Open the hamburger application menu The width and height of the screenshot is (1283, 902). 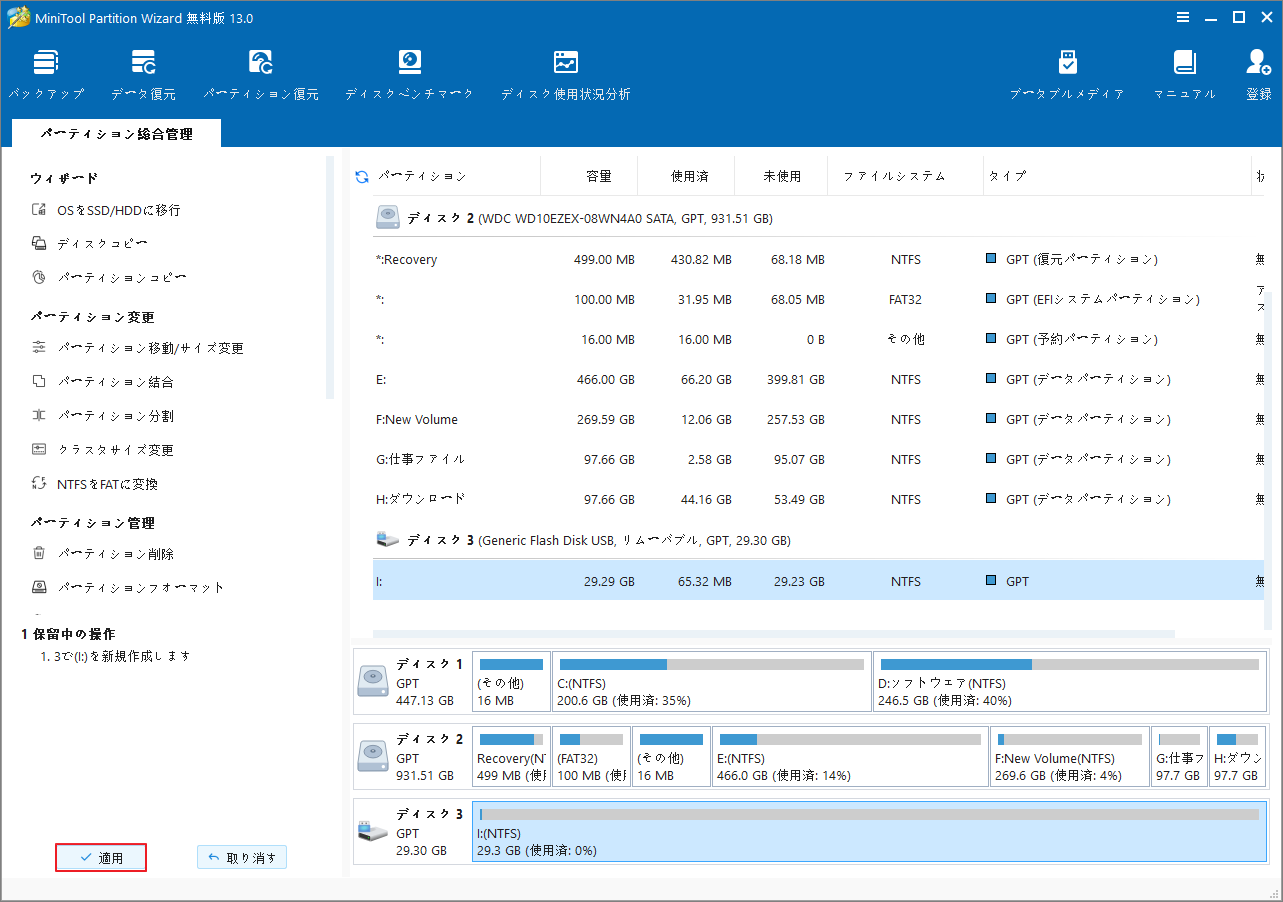point(1182,17)
